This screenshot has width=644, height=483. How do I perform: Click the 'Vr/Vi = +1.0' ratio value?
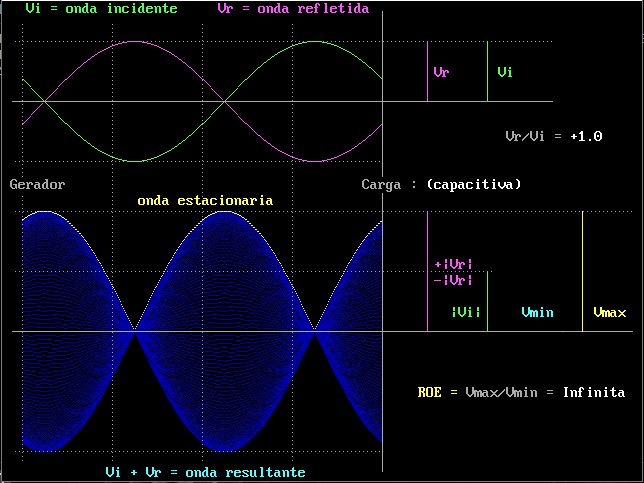coord(554,136)
